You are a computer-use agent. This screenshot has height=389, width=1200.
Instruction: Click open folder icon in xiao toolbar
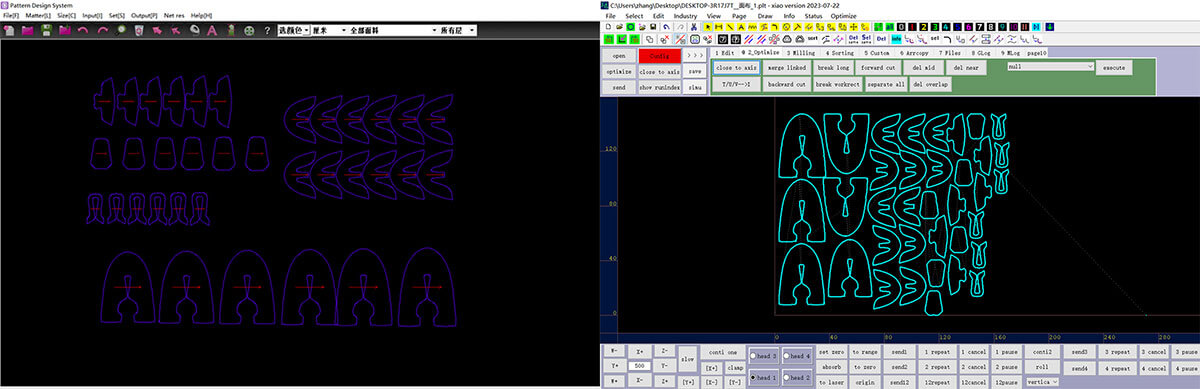click(x=619, y=27)
